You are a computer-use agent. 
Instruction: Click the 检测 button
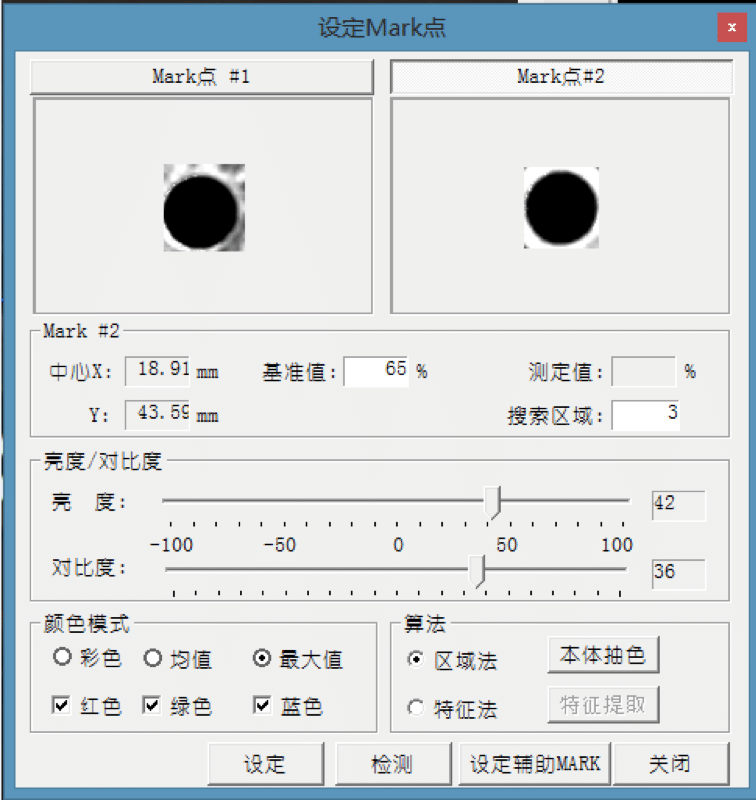(x=392, y=765)
